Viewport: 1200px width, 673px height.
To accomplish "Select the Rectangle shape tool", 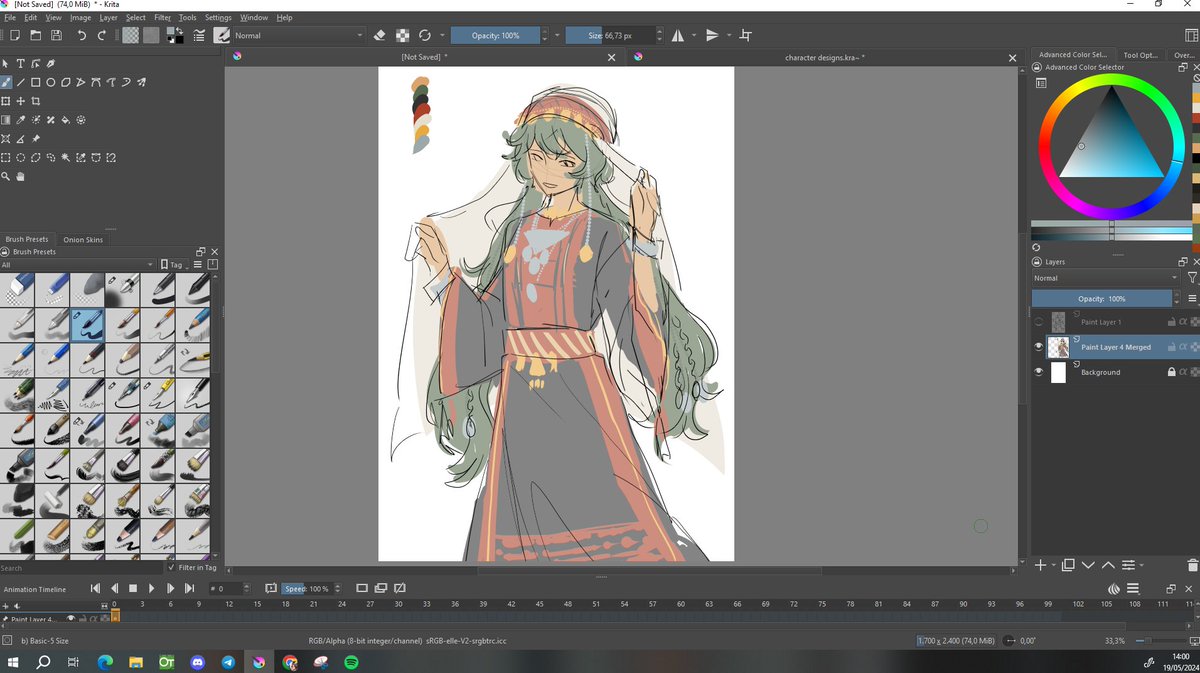I will 35,82.
